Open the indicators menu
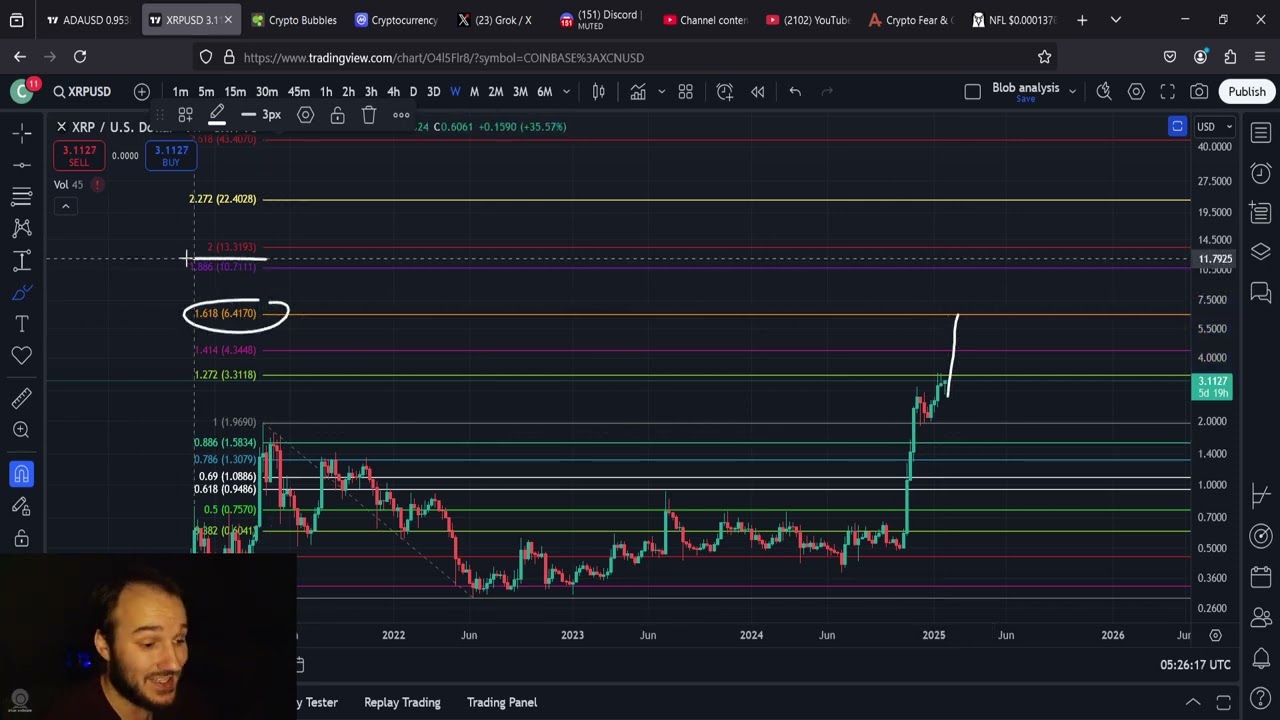1280x720 pixels. (637, 92)
